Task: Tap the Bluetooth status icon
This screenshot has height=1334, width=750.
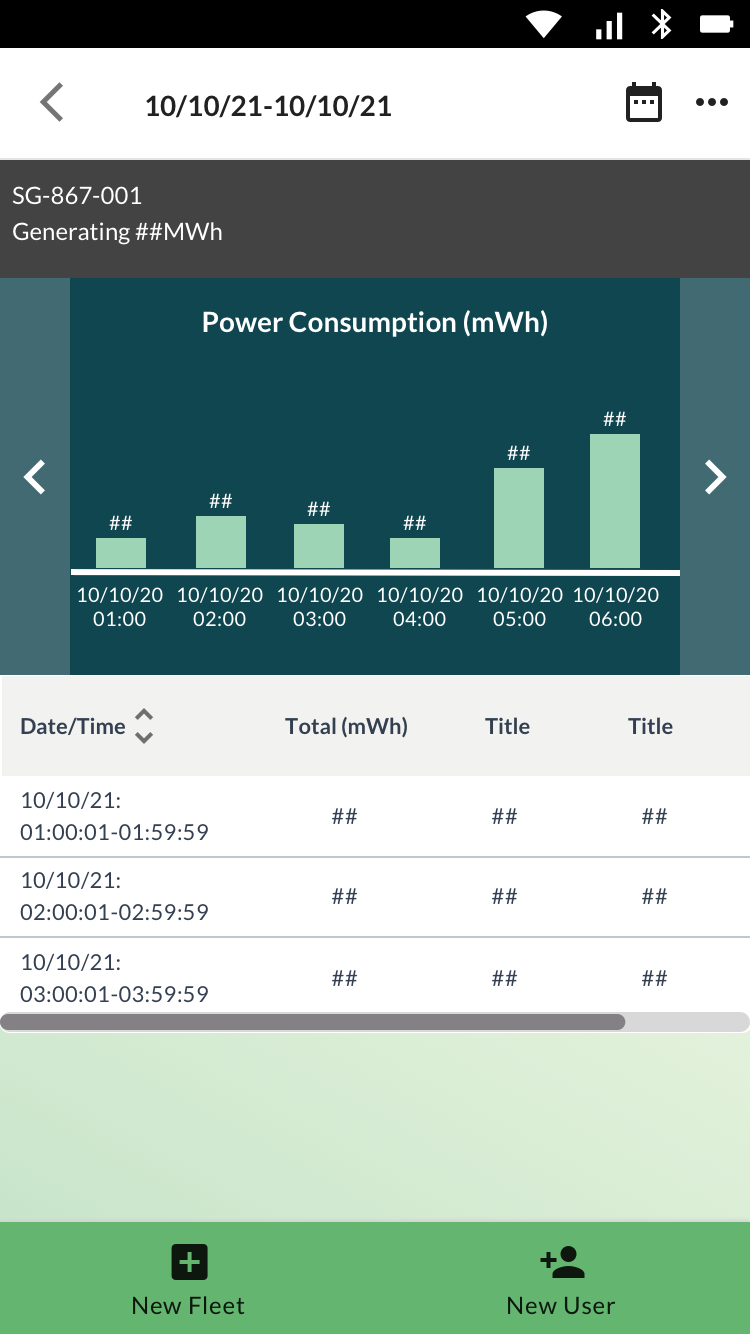Action: (x=661, y=25)
